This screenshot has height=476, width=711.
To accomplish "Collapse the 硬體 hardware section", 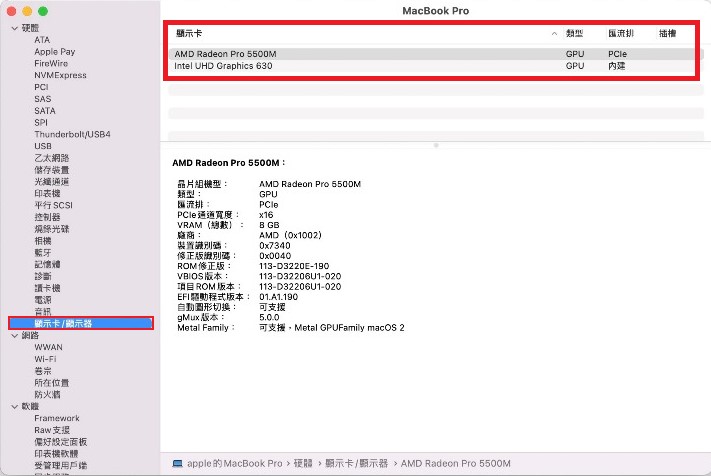I will [x=15, y=28].
